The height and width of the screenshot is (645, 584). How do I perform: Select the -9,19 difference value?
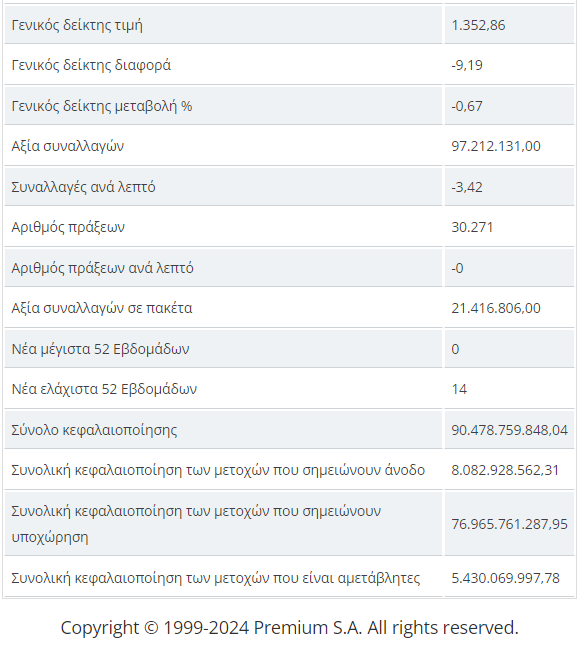pos(467,65)
